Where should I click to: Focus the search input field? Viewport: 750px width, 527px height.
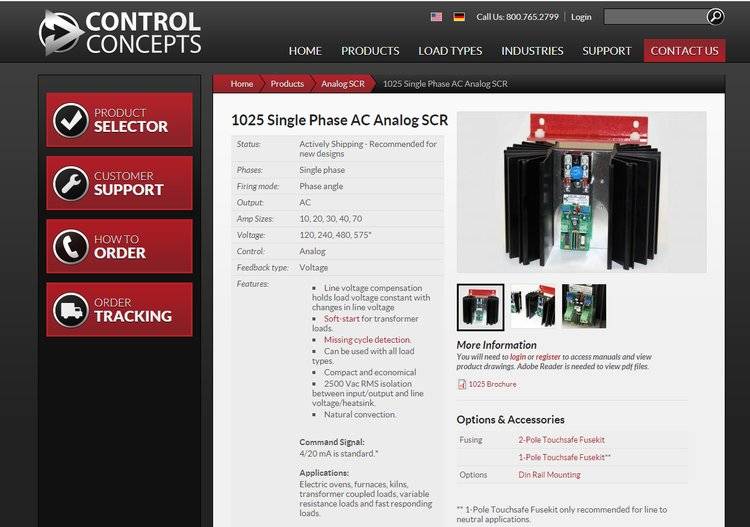tap(655, 17)
